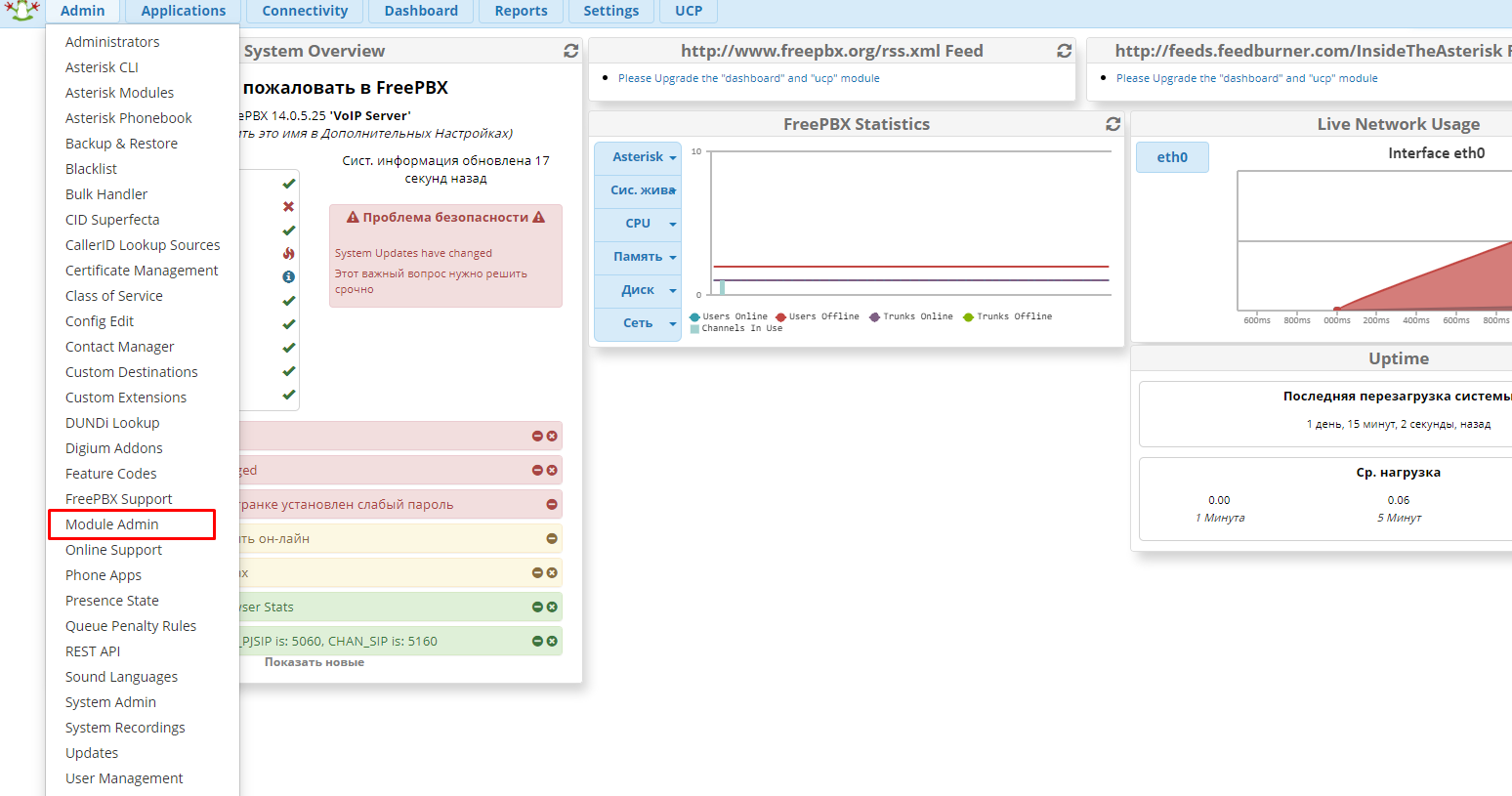Toggle Users Offline legend swatch
Screen dimensions: 1512x796
click(x=780, y=316)
